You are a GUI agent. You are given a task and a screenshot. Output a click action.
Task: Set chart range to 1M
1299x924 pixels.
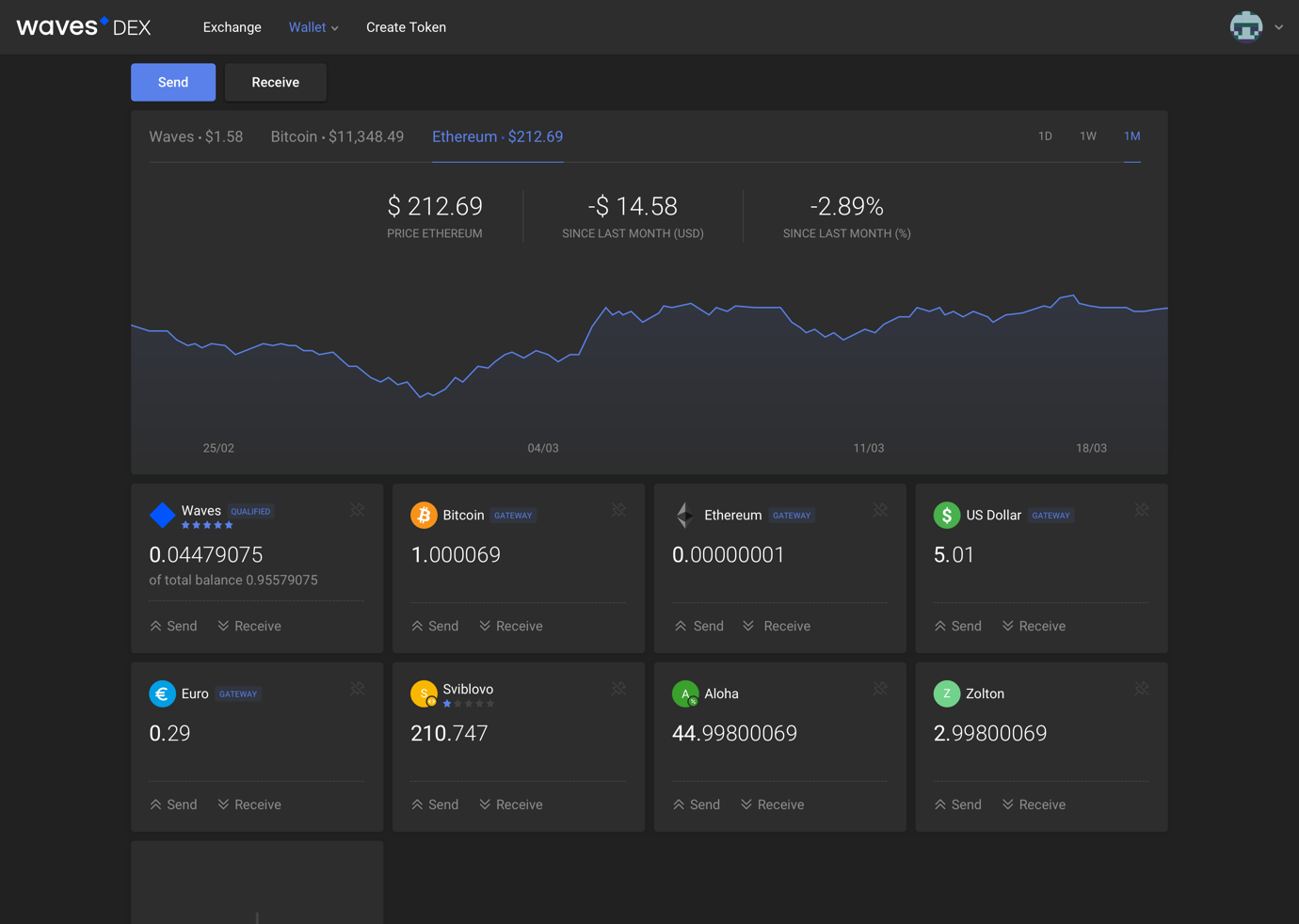[1132, 136]
